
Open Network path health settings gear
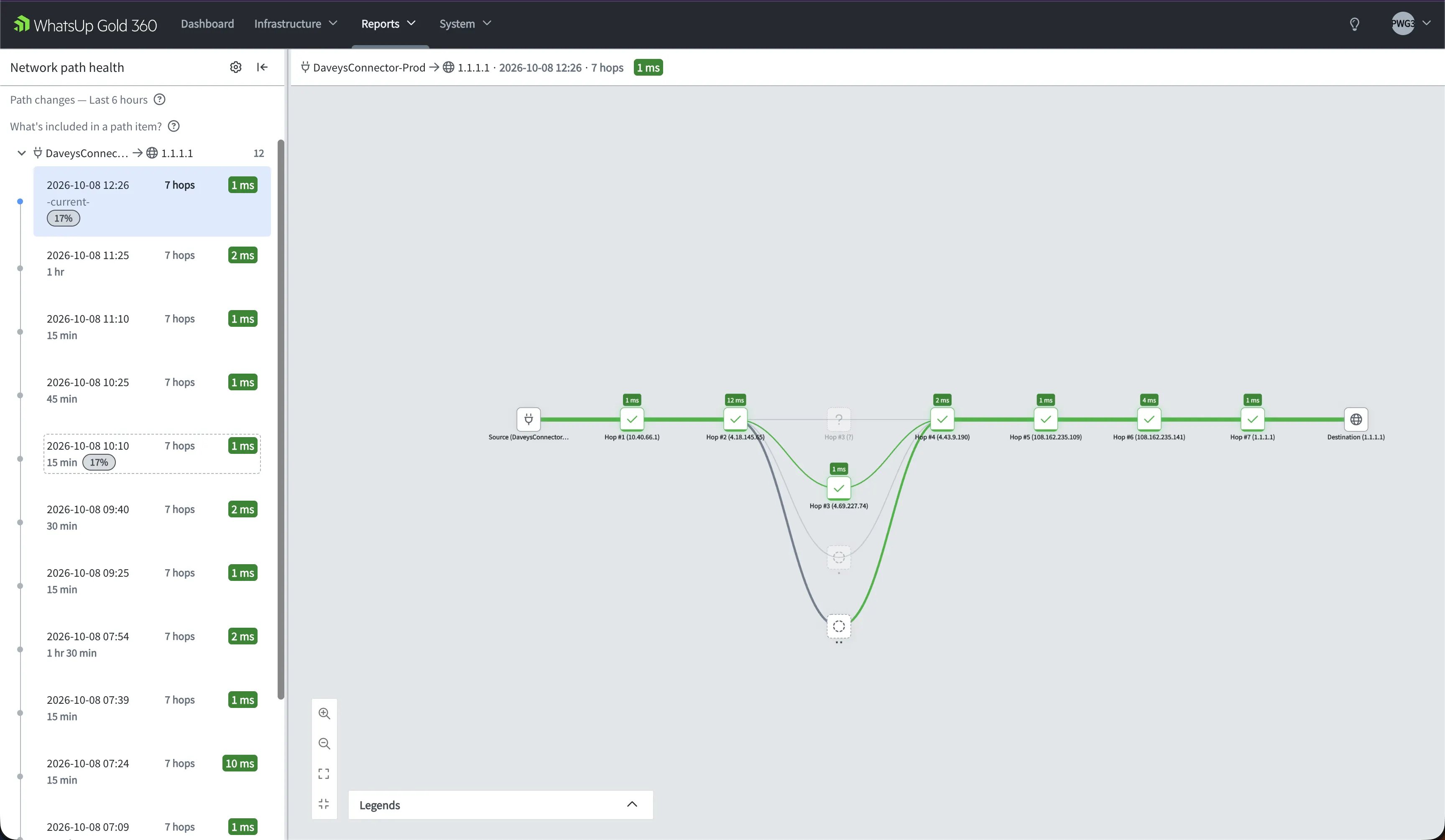pyautogui.click(x=236, y=67)
